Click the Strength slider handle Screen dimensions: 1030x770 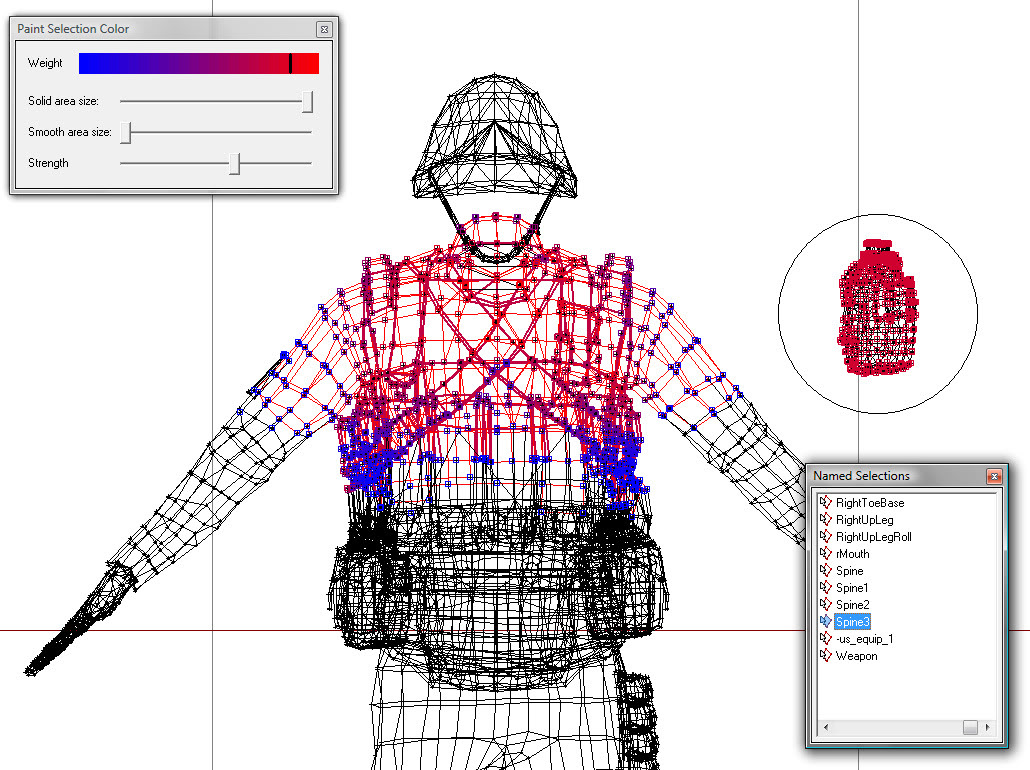tap(234, 163)
